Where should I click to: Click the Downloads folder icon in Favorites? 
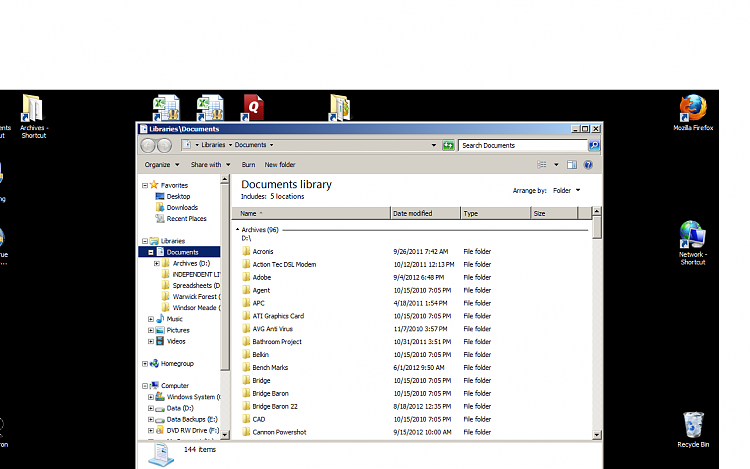[x=160, y=207]
